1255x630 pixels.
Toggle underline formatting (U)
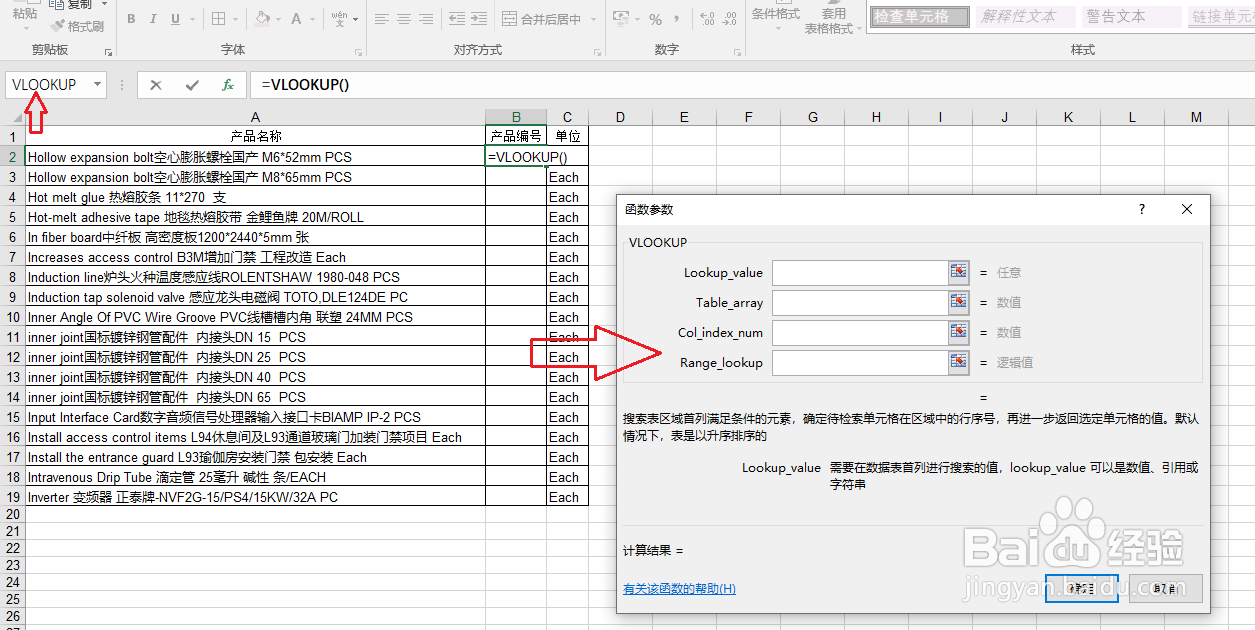[176, 18]
